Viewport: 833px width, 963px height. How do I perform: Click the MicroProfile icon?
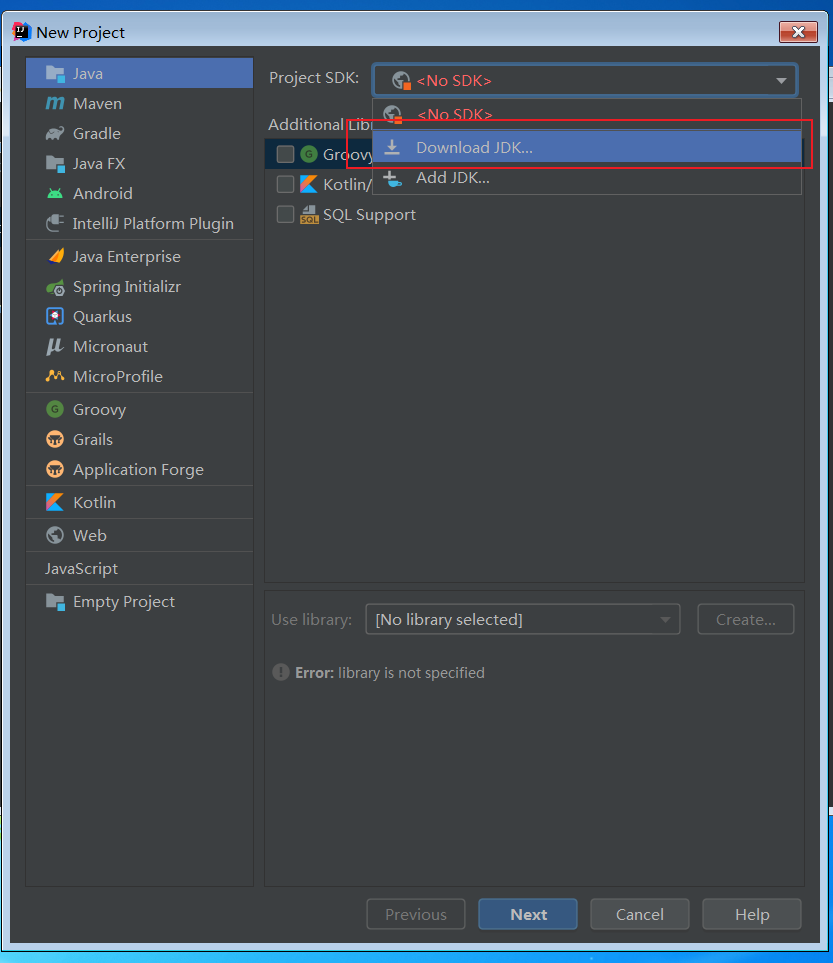55,376
